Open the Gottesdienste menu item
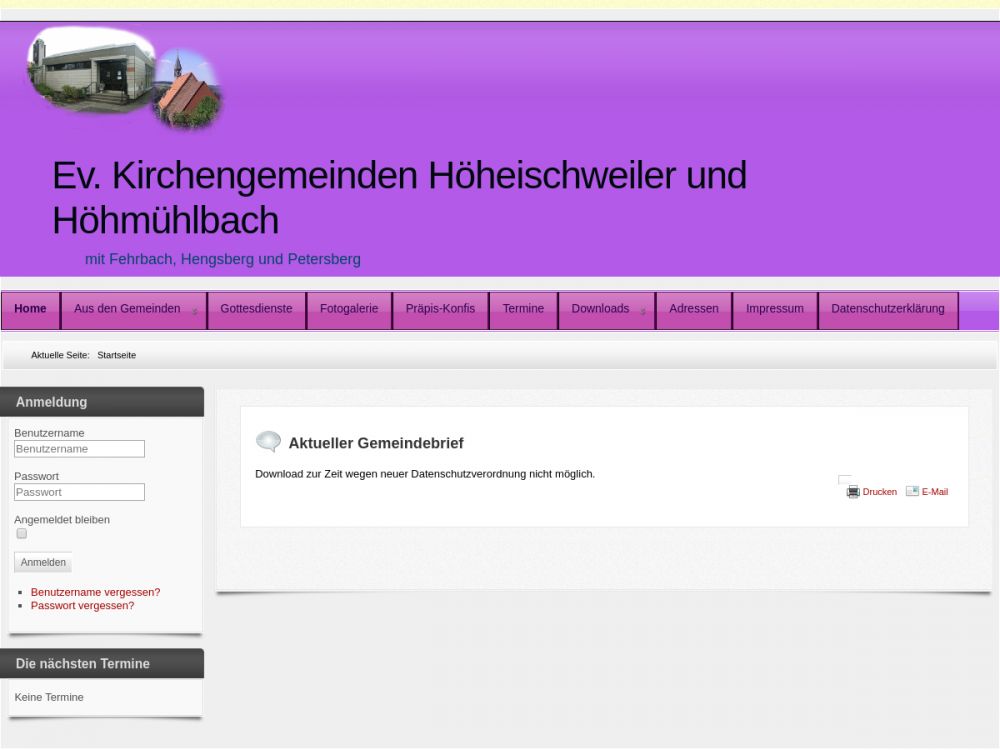Viewport: 1000px width, 750px height. 256,309
